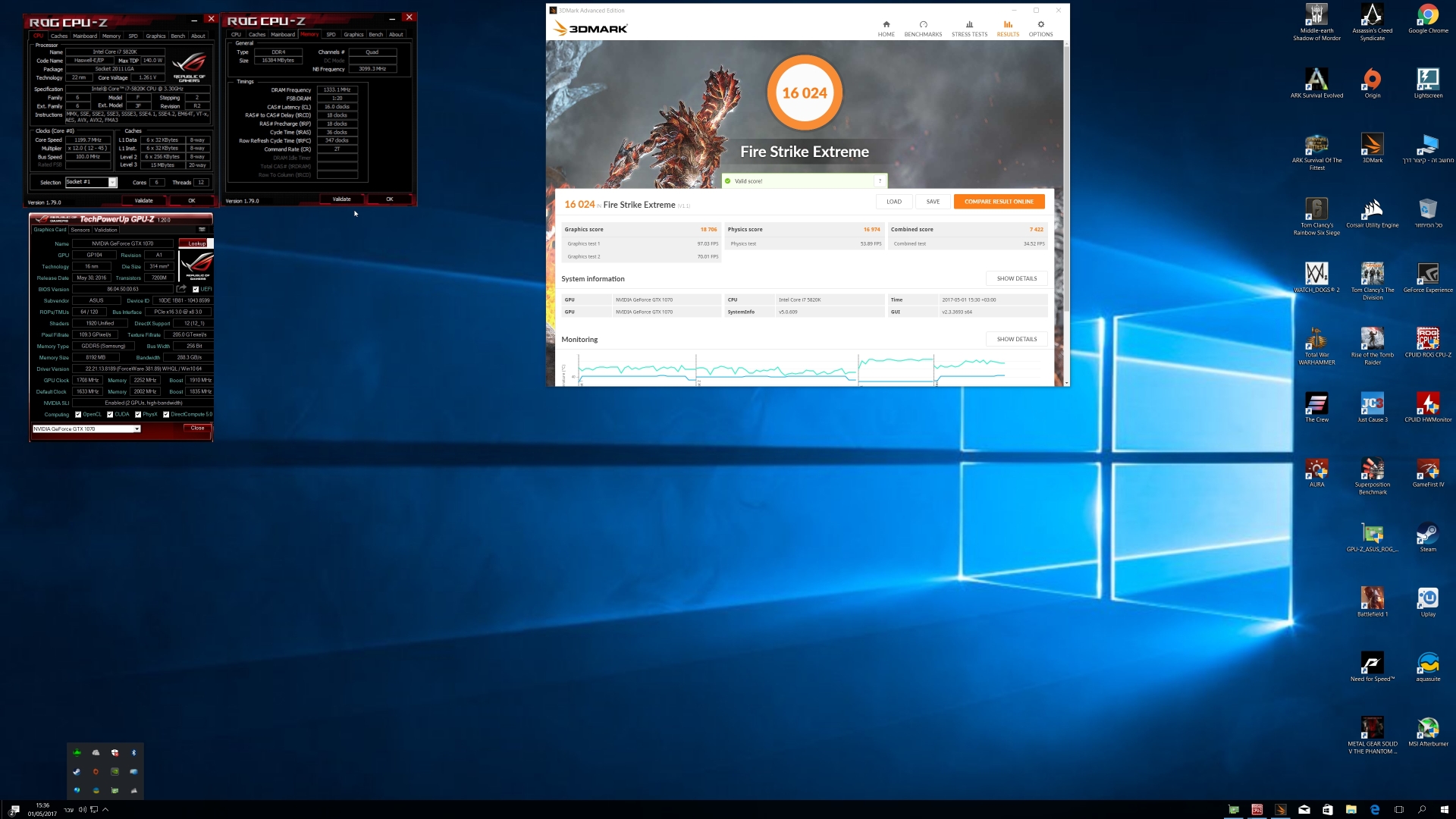Open Origin desktop shortcut
The image size is (1456, 819).
click(x=1372, y=84)
